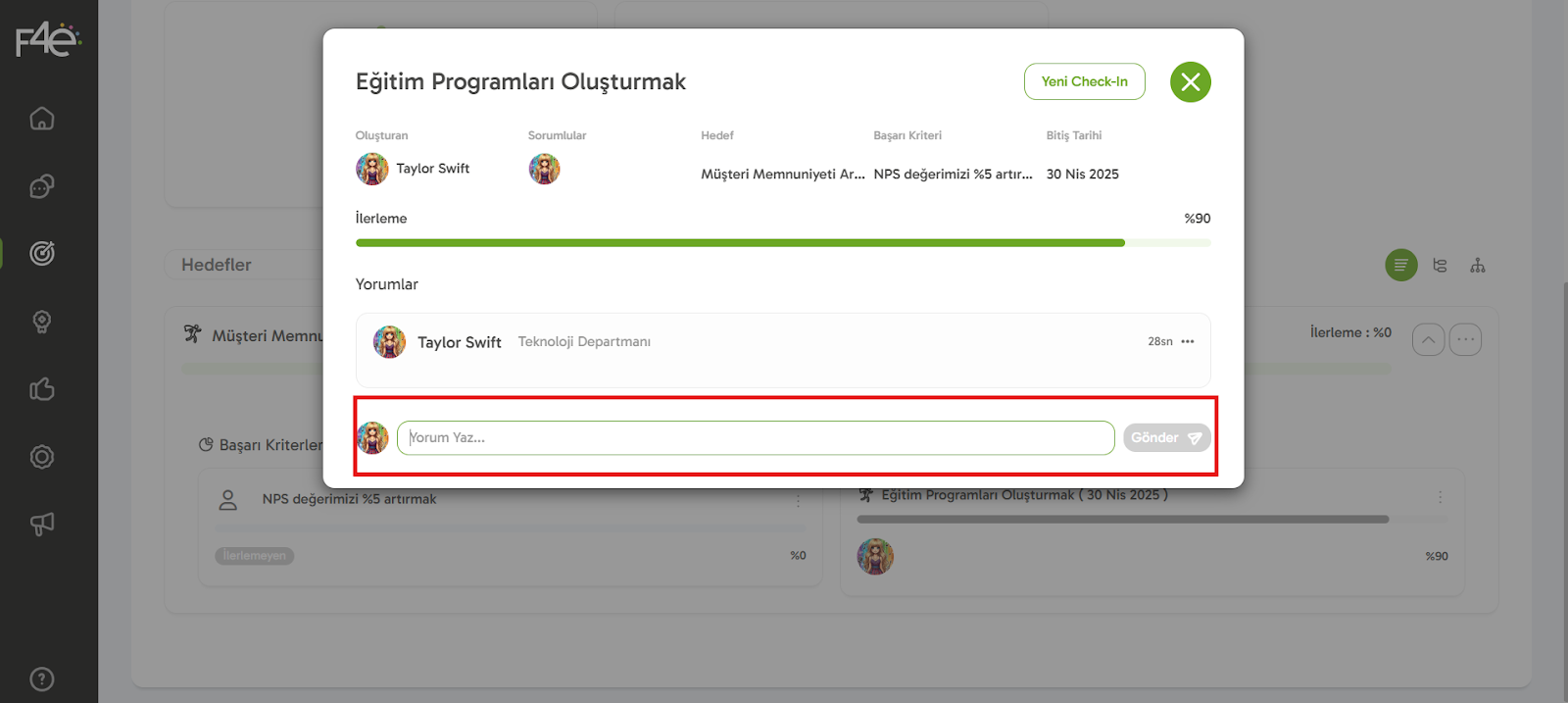Open the chat bubbles icon in sidebar
The image size is (1568, 703).
pos(42,186)
